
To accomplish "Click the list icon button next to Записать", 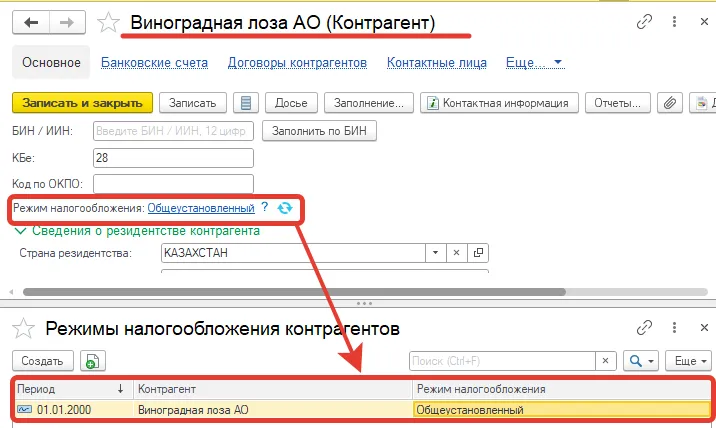I will tap(246, 103).
